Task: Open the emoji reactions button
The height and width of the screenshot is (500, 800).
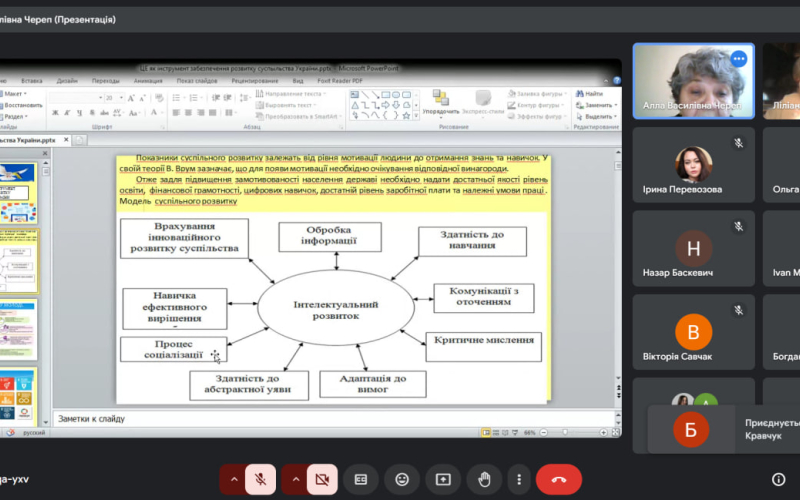Action: click(x=402, y=479)
